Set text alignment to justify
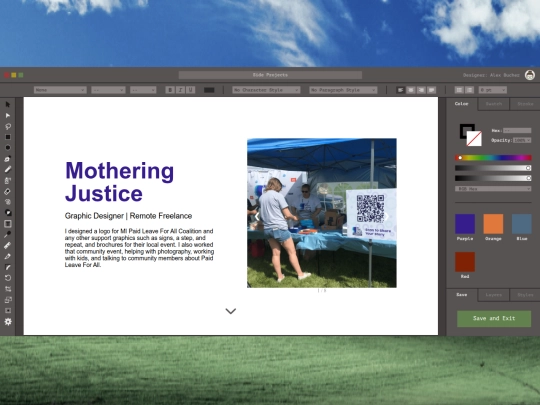This screenshot has width=540, height=405. [432, 90]
